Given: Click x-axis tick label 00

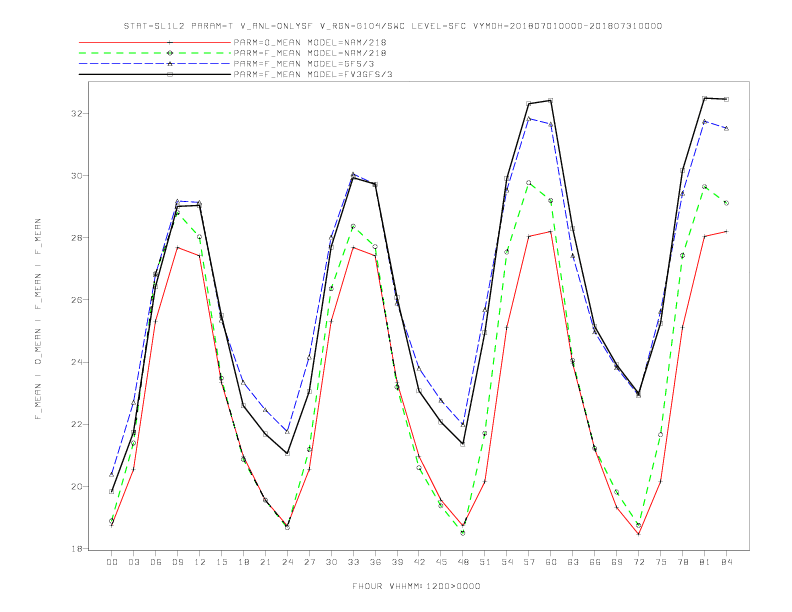Looking at the screenshot, I should point(112,562).
